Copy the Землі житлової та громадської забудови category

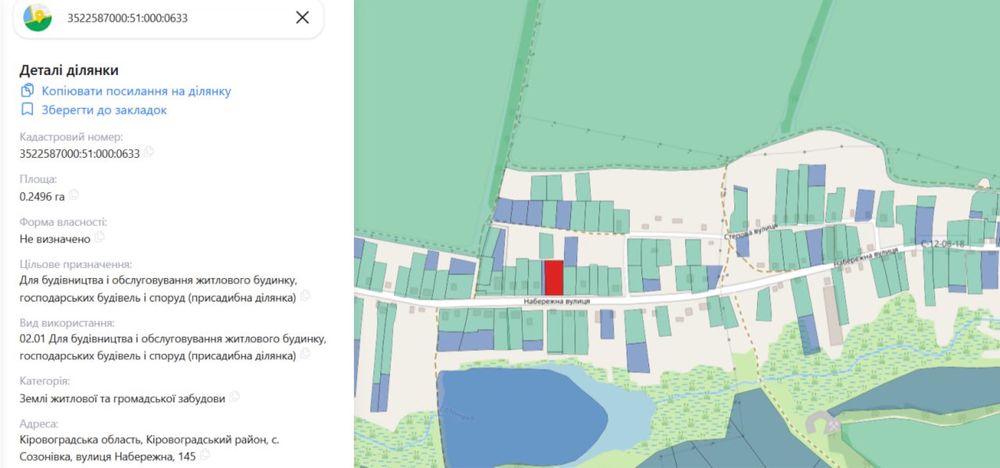(x=235, y=397)
